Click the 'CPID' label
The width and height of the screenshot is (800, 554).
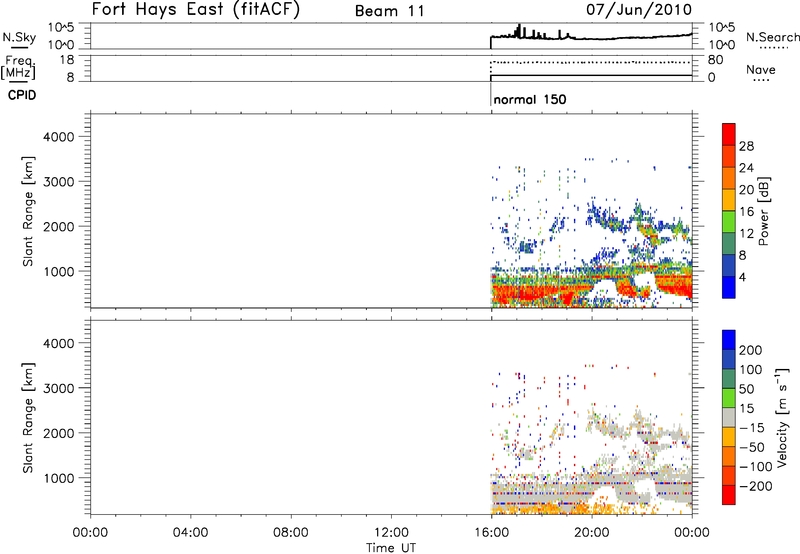click(22, 95)
